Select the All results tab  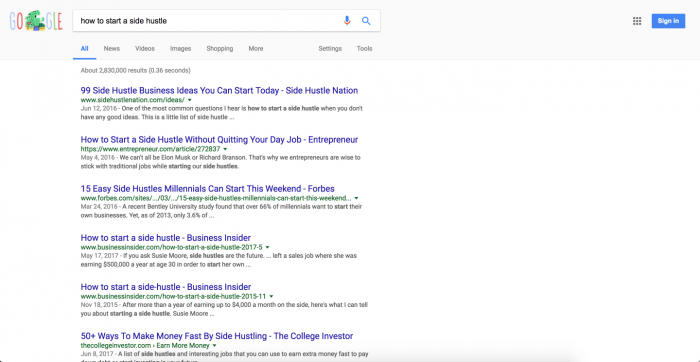(x=84, y=49)
